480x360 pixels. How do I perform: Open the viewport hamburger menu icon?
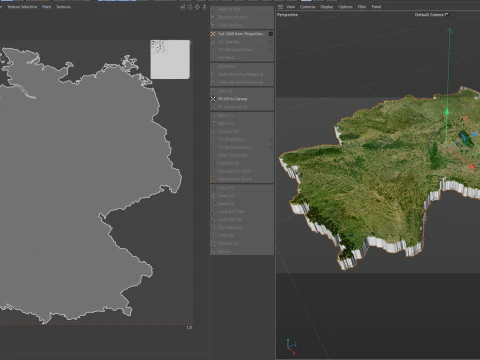click(280, 7)
